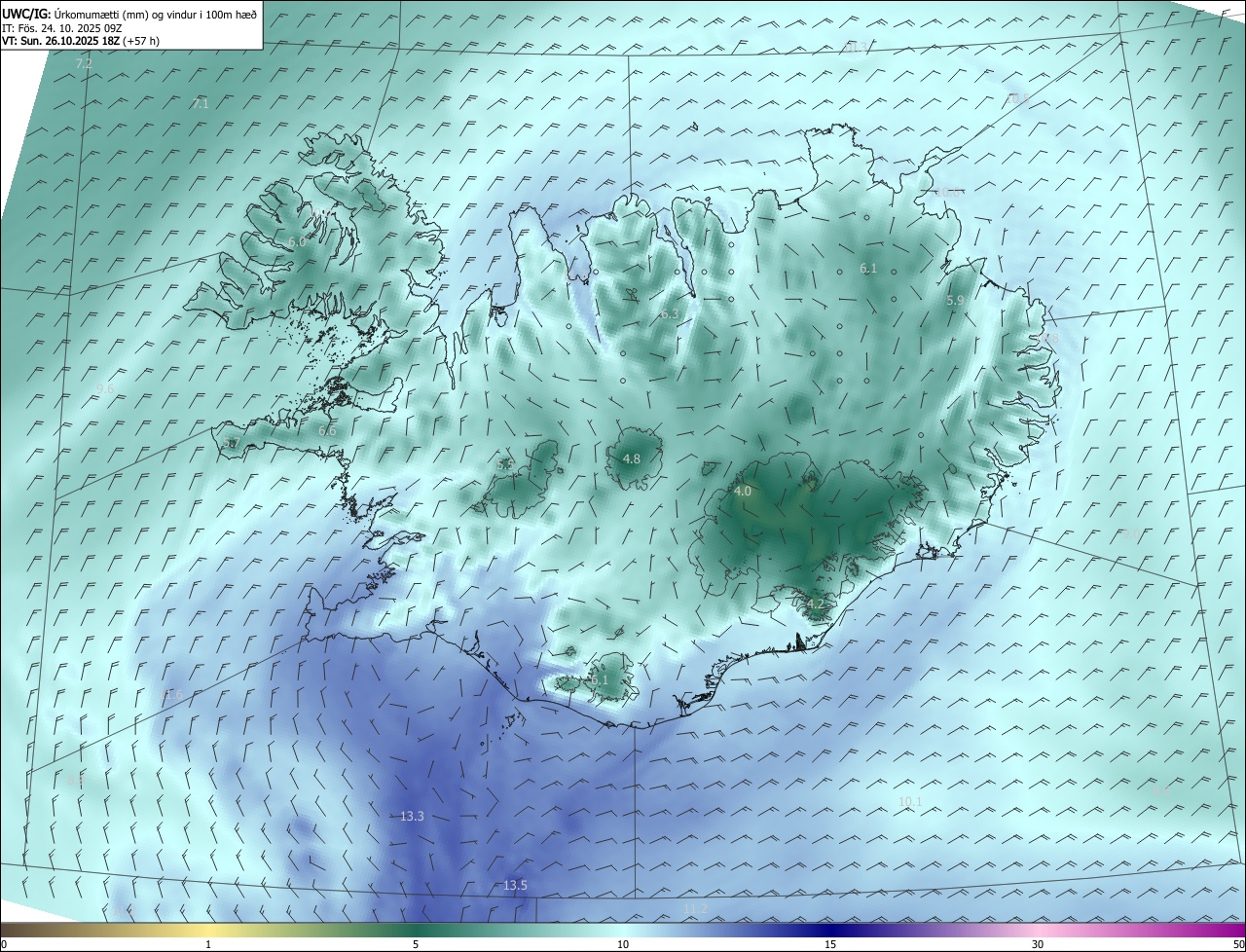This screenshot has height=952, width=1246.
Task: Click the 0 tick label on the legend
Action: (4, 944)
